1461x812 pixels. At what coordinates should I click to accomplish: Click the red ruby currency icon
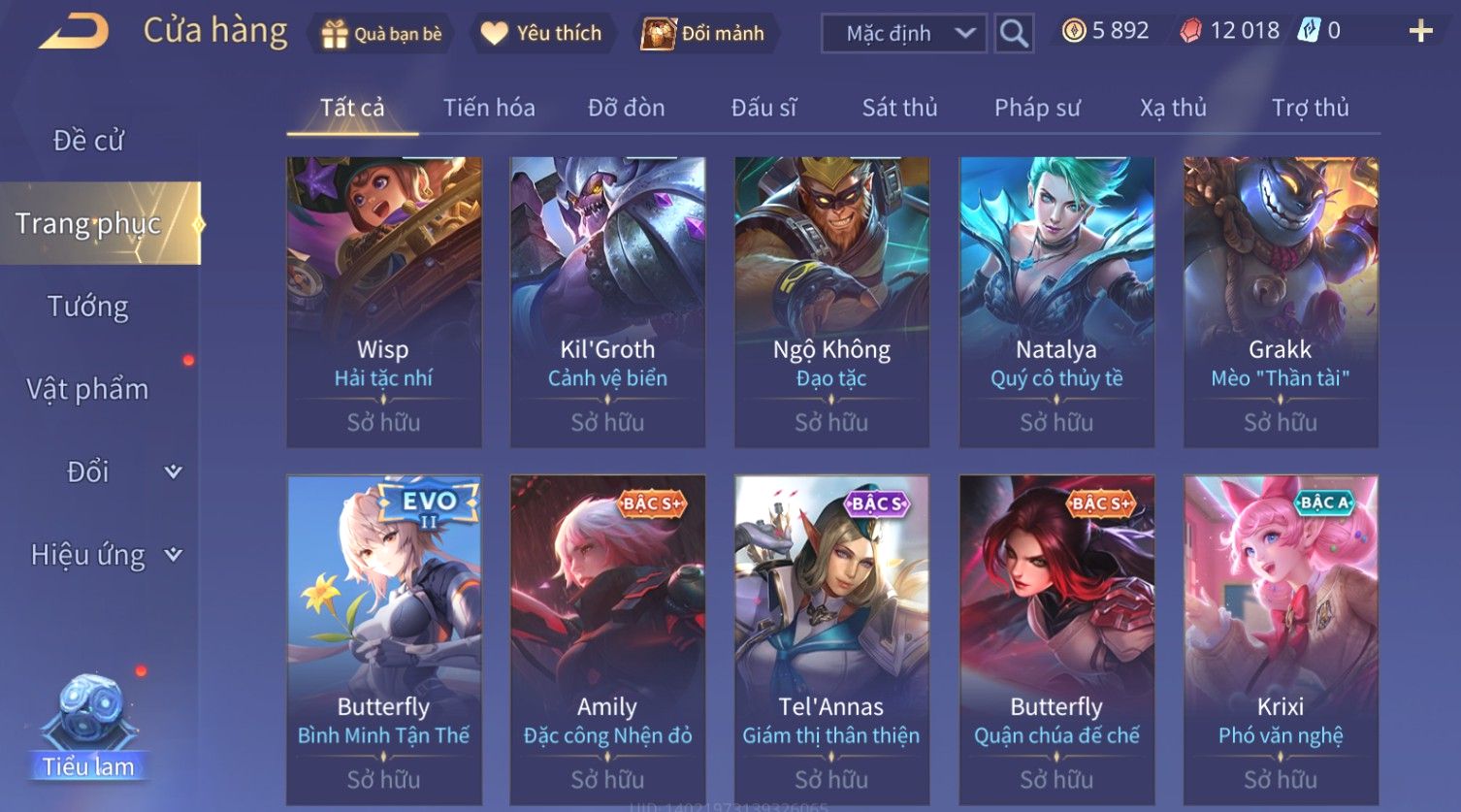pyautogui.click(x=1190, y=31)
